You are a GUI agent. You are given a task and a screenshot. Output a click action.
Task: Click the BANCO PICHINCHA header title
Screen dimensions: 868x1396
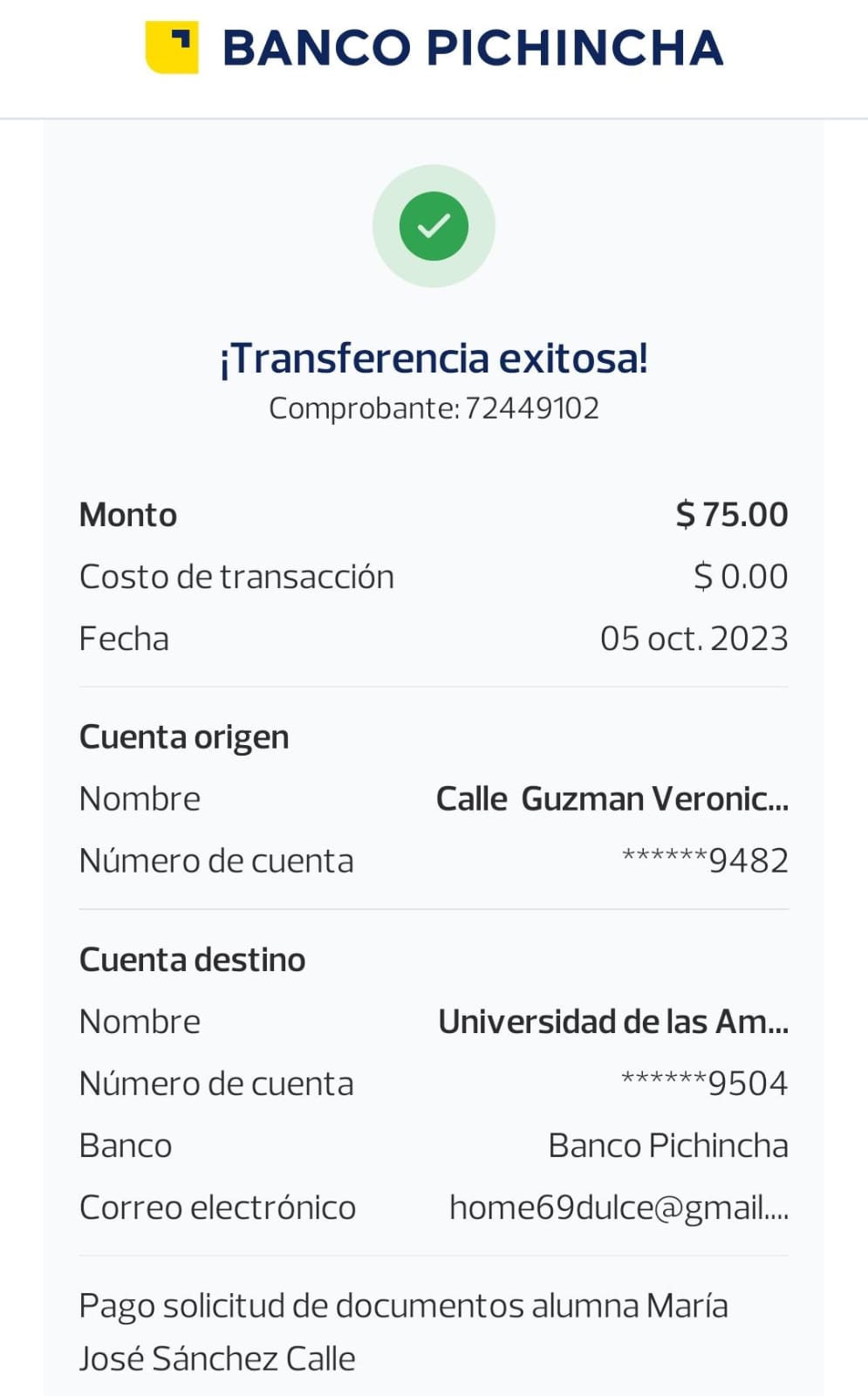[x=473, y=48]
